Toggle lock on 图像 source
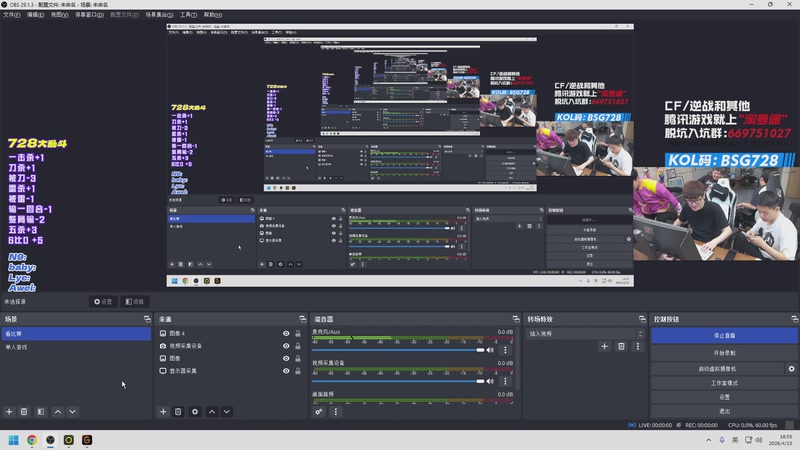Image resolution: width=800 pixels, height=450 pixels. [298, 358]
